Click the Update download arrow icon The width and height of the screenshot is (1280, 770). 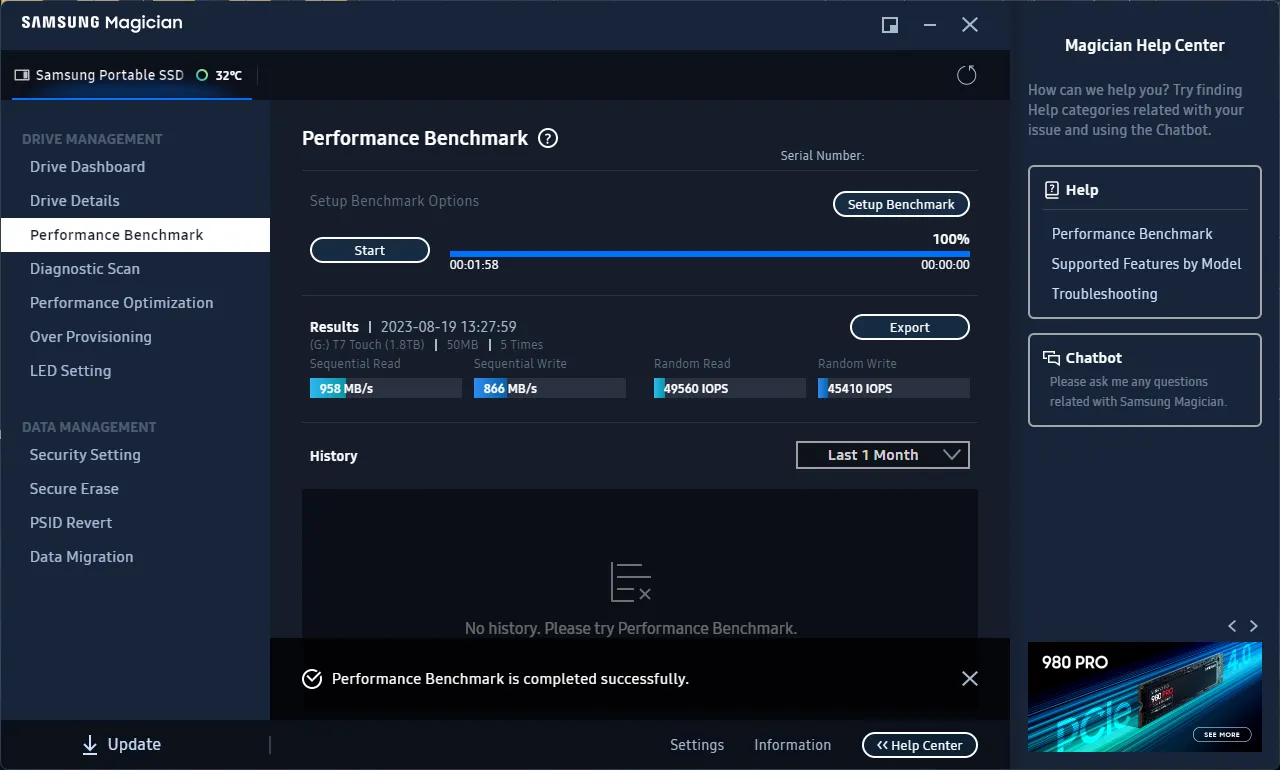point(90,744)
